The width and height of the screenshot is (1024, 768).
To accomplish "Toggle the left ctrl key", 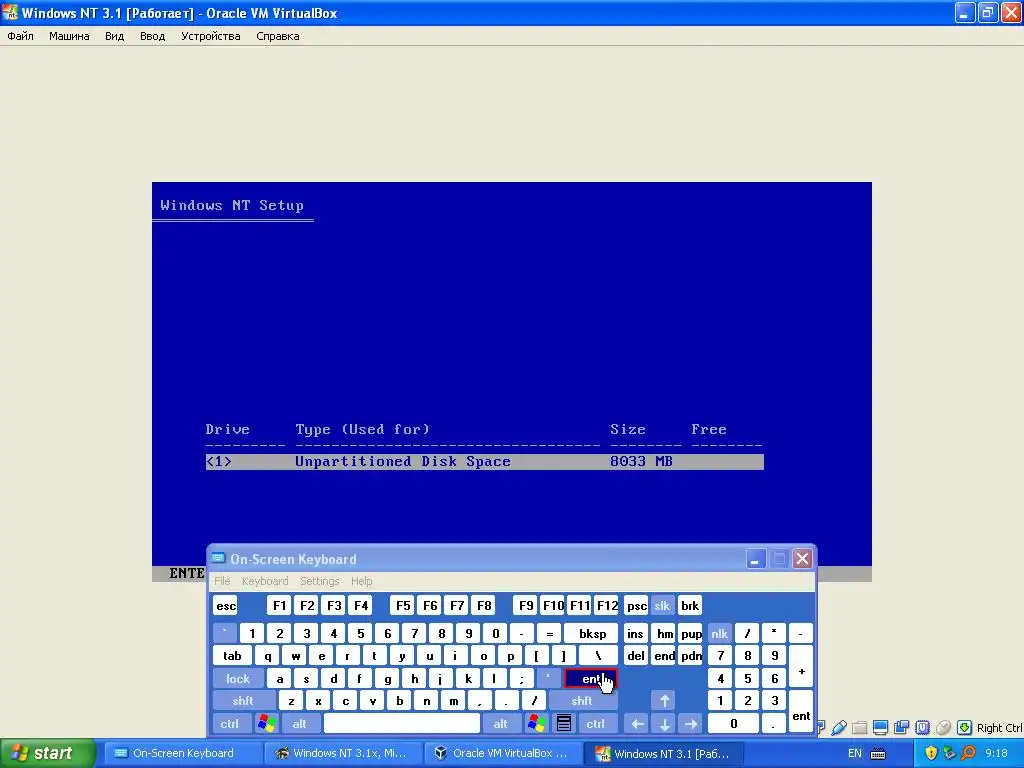I will click(229, 723).
